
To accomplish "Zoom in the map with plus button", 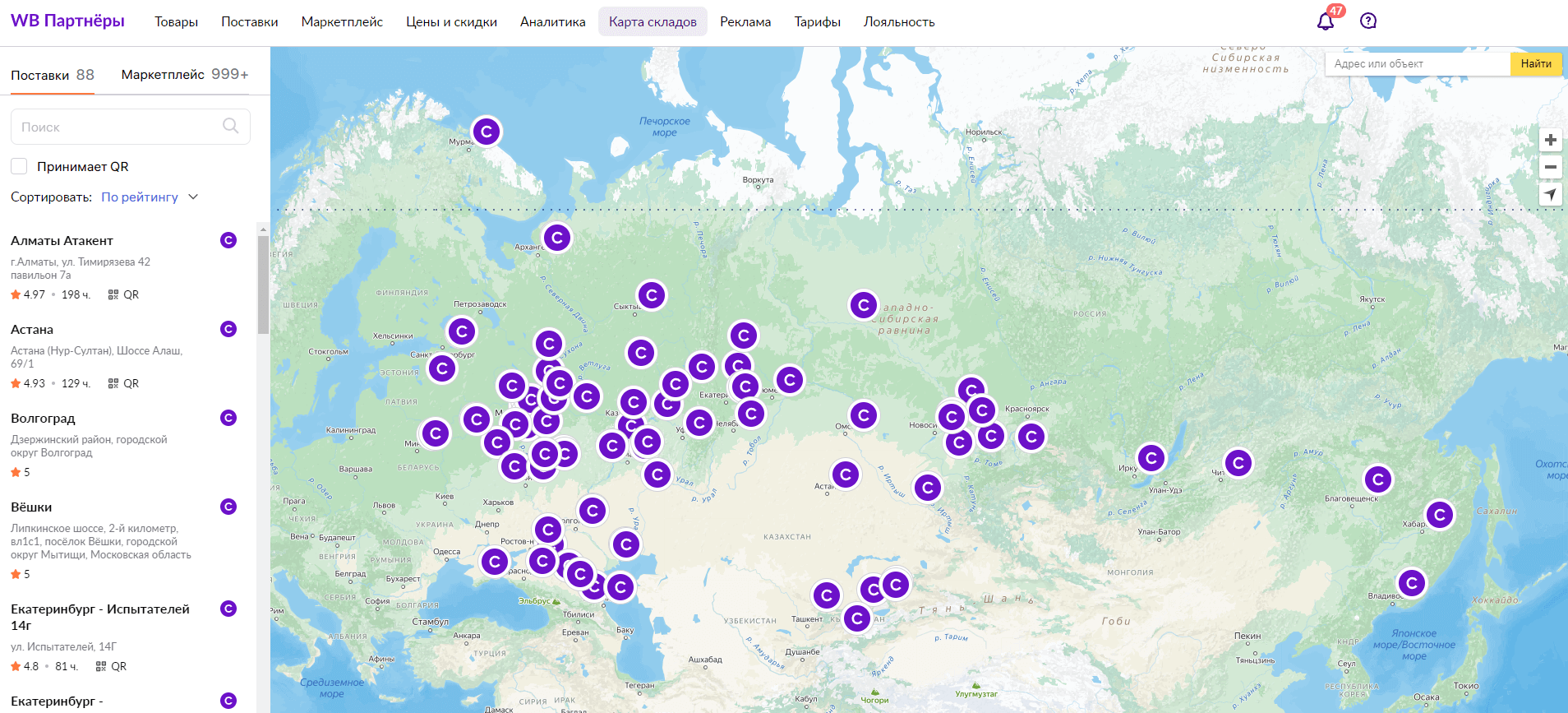I will pyautogui.click(x=1551, y=140).
